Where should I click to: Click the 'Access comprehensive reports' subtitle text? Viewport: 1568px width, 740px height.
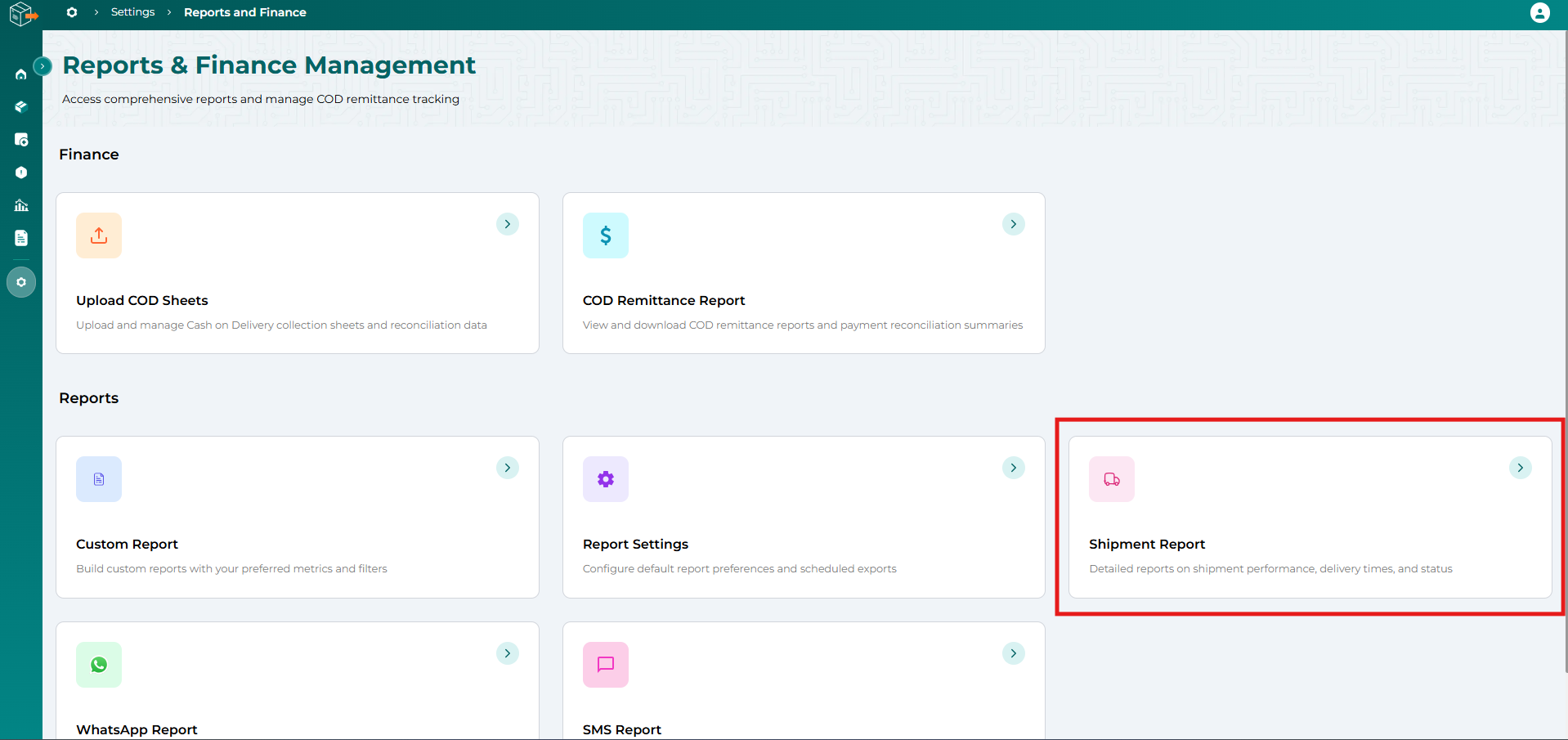click(x=261, y=99)
